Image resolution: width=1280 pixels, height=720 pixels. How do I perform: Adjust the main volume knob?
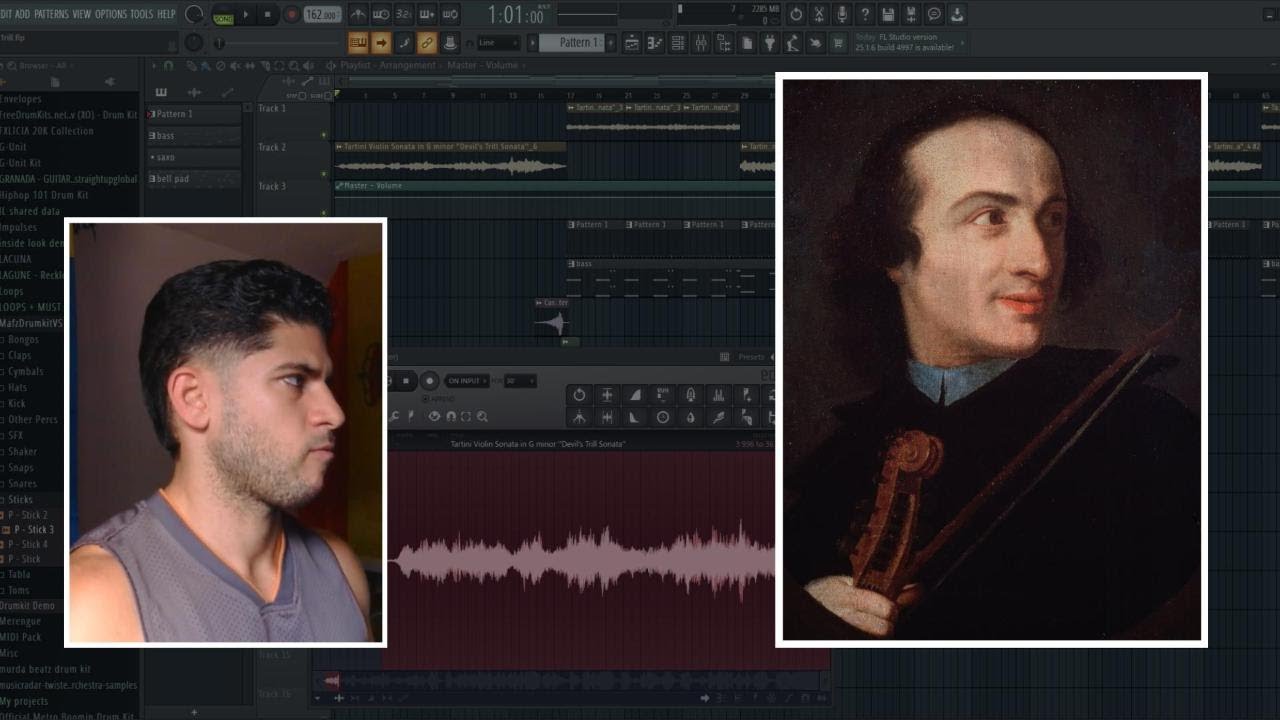coord(194,14)
